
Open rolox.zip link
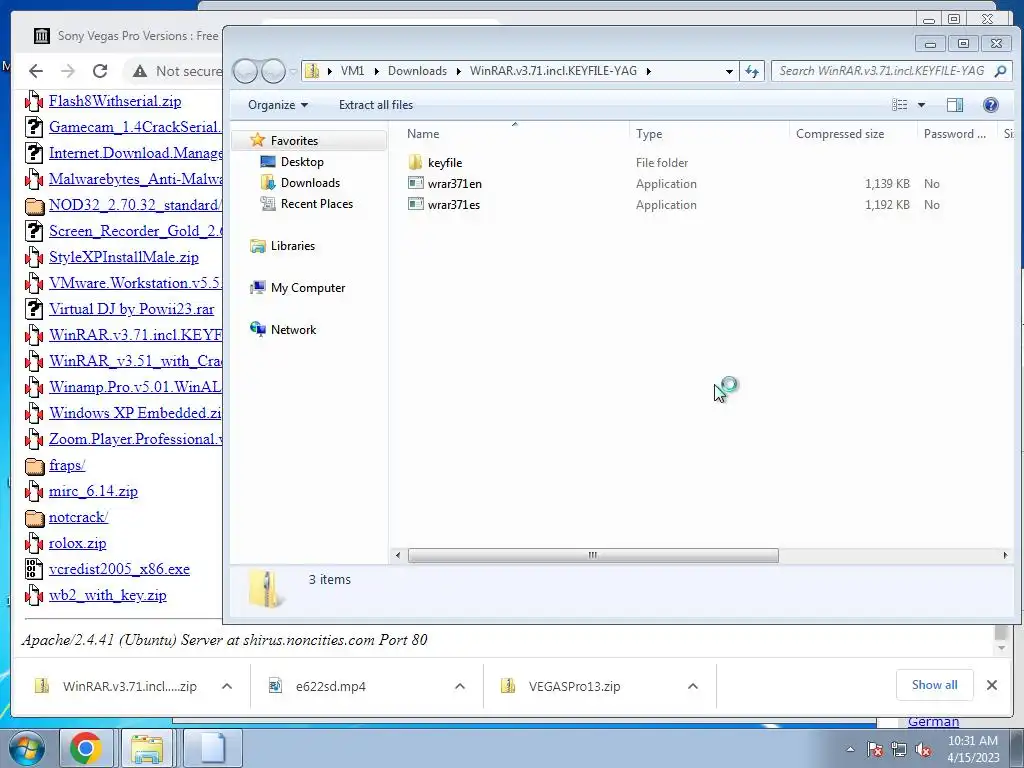pyautogui.click(x=77, y=543)
